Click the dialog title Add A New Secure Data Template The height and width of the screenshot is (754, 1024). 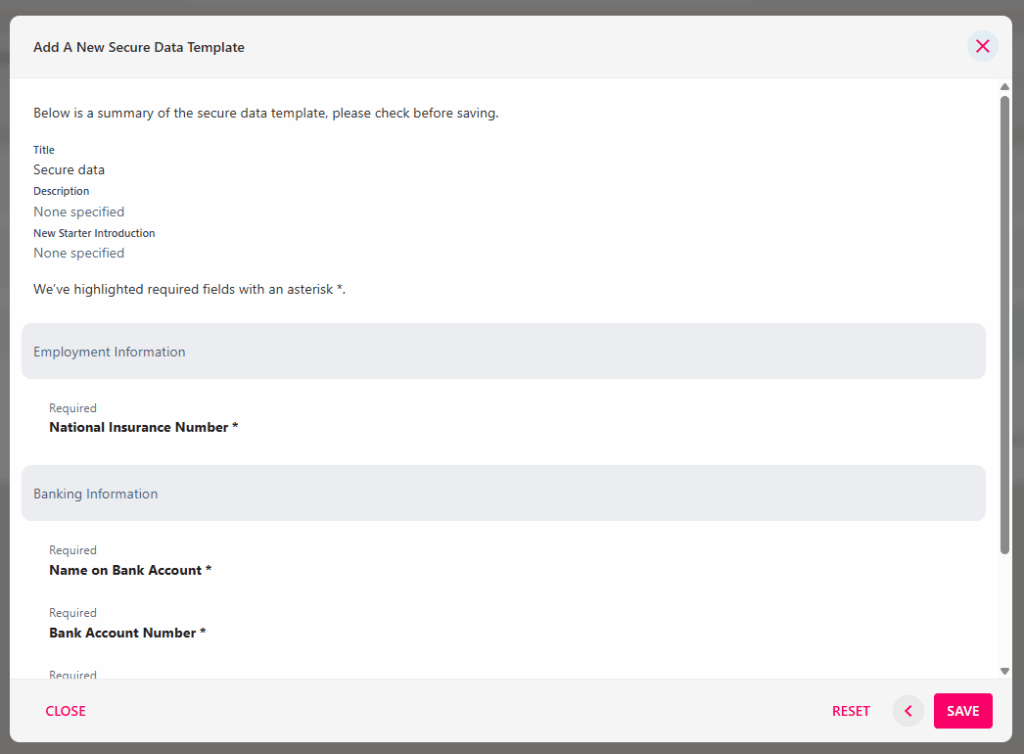point(138,47)
